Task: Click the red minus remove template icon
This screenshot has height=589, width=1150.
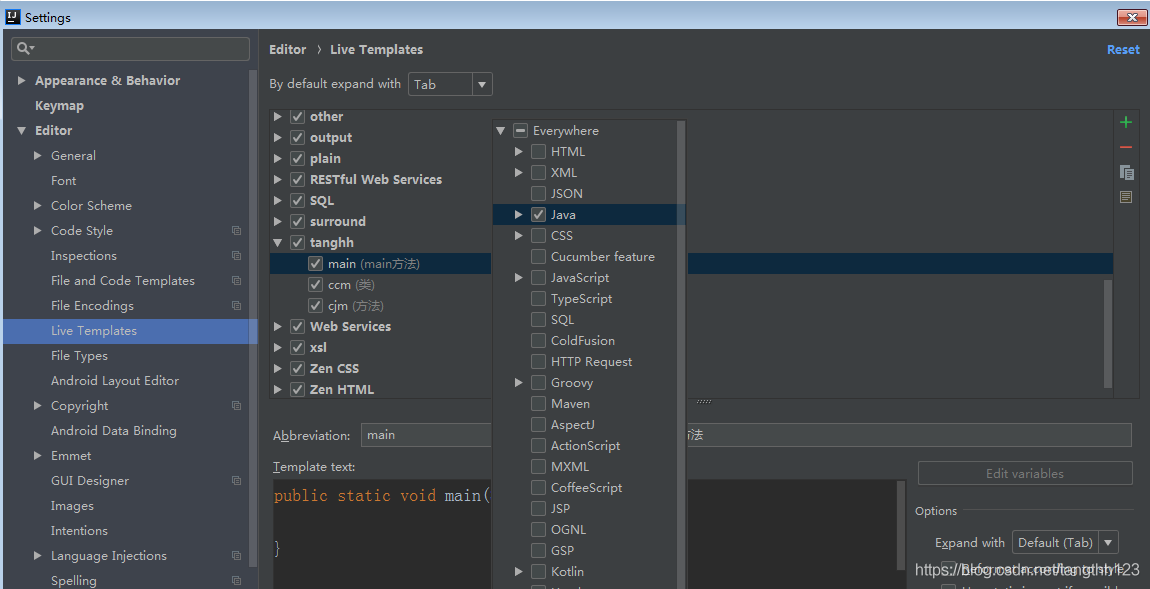Action: [1126, 147]
